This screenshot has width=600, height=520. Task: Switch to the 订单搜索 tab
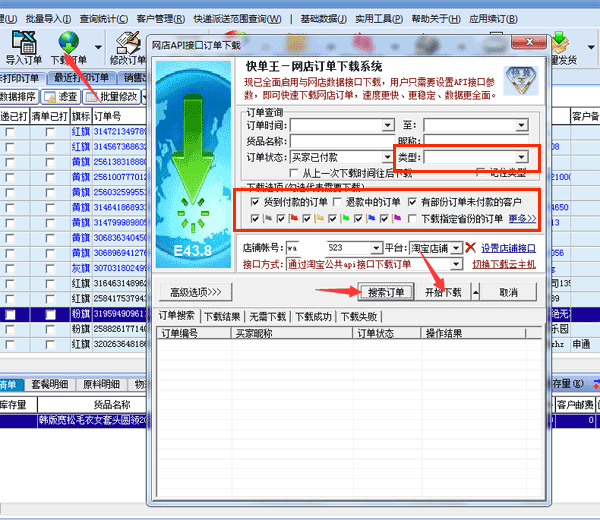pyautogui.click(x=177, y=316)
